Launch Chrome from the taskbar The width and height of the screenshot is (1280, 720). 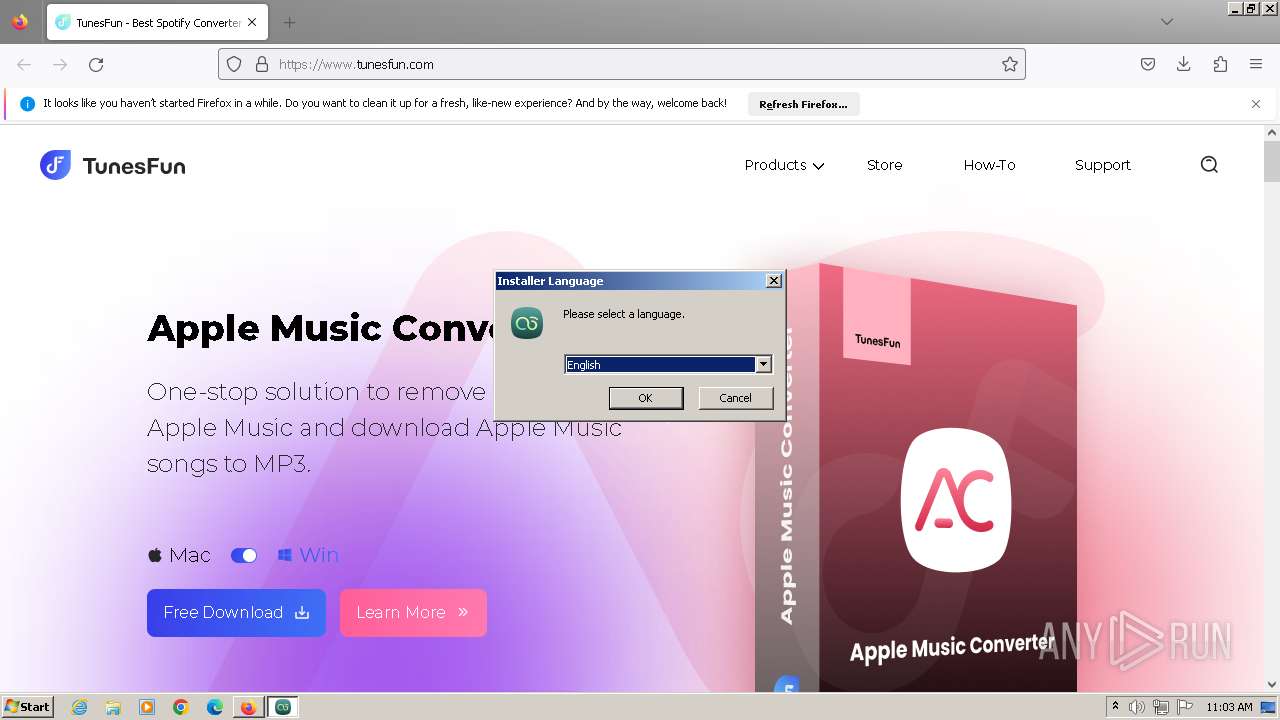[181, 707]
